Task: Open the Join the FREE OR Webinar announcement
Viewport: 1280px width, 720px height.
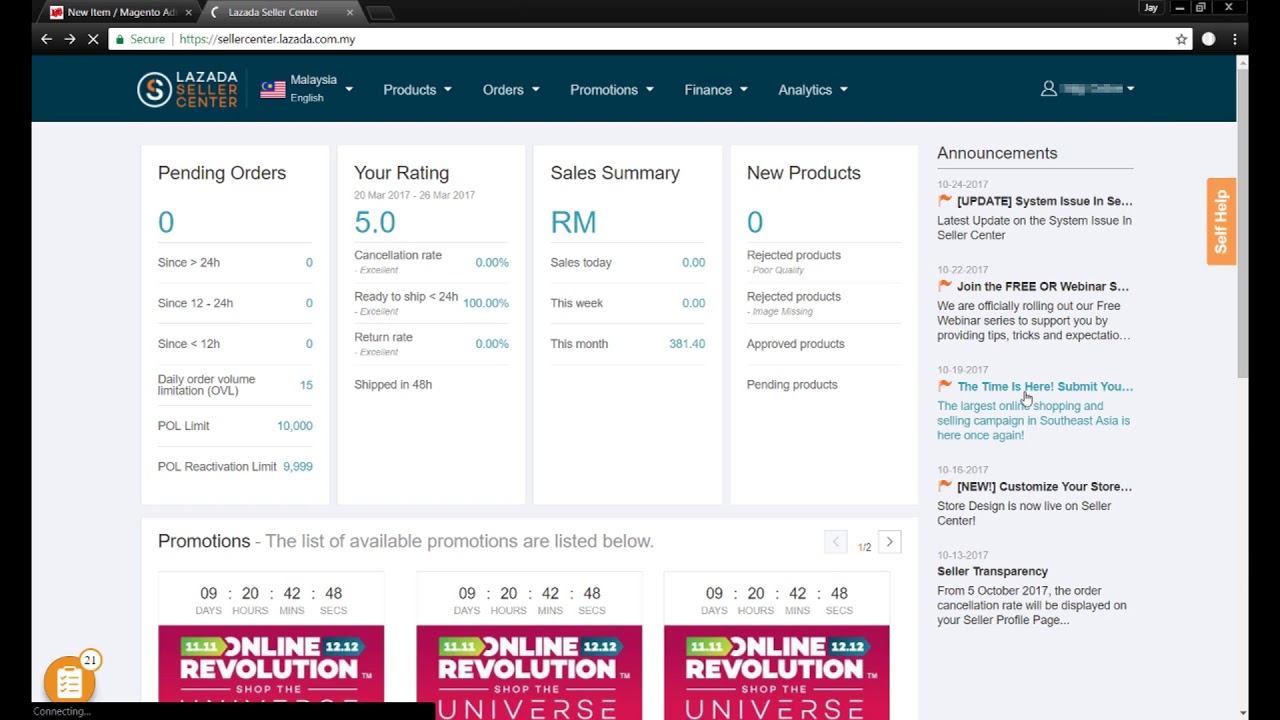Action: pos(1043,286)
